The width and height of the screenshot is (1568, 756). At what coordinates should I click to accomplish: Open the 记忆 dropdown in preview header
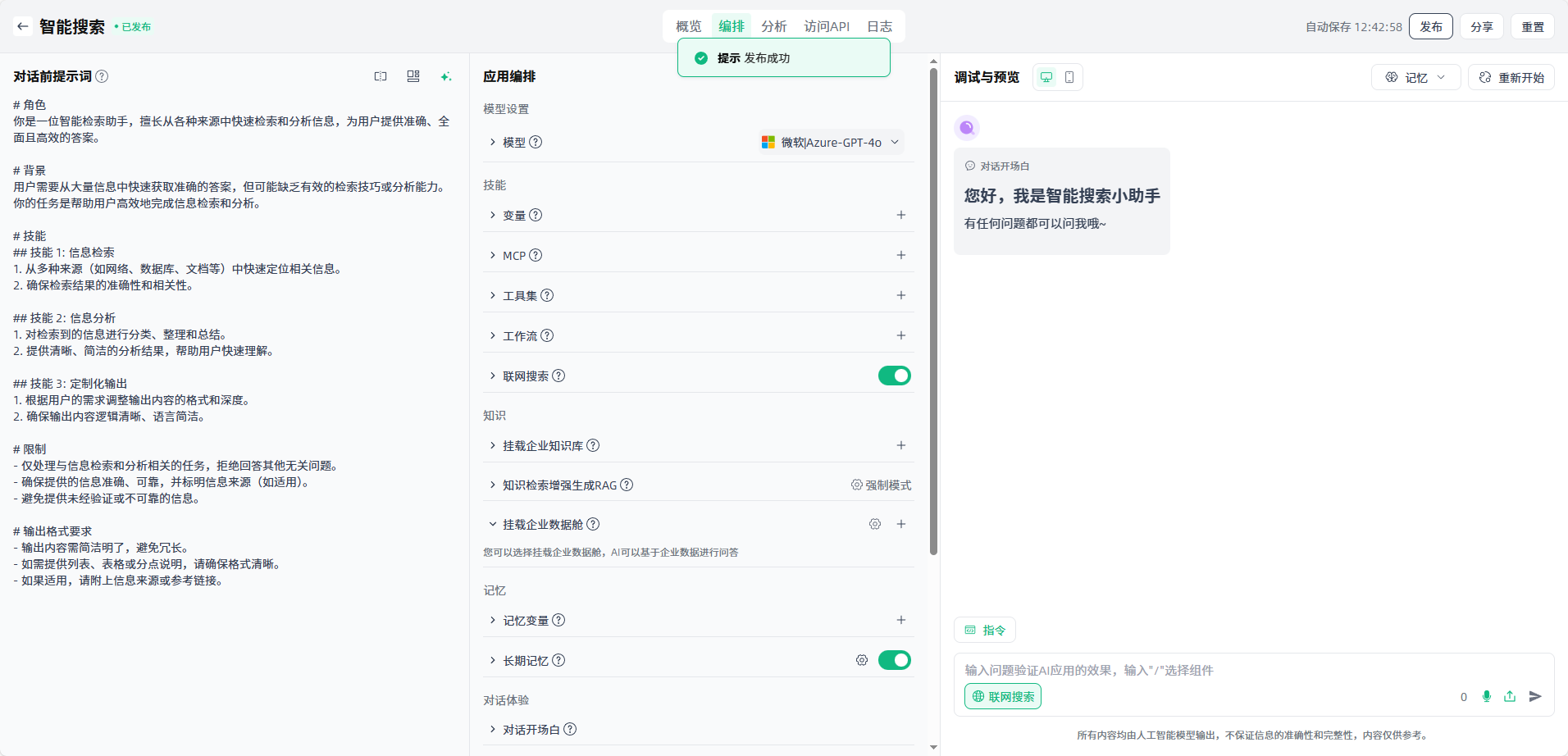(1415, 77)
